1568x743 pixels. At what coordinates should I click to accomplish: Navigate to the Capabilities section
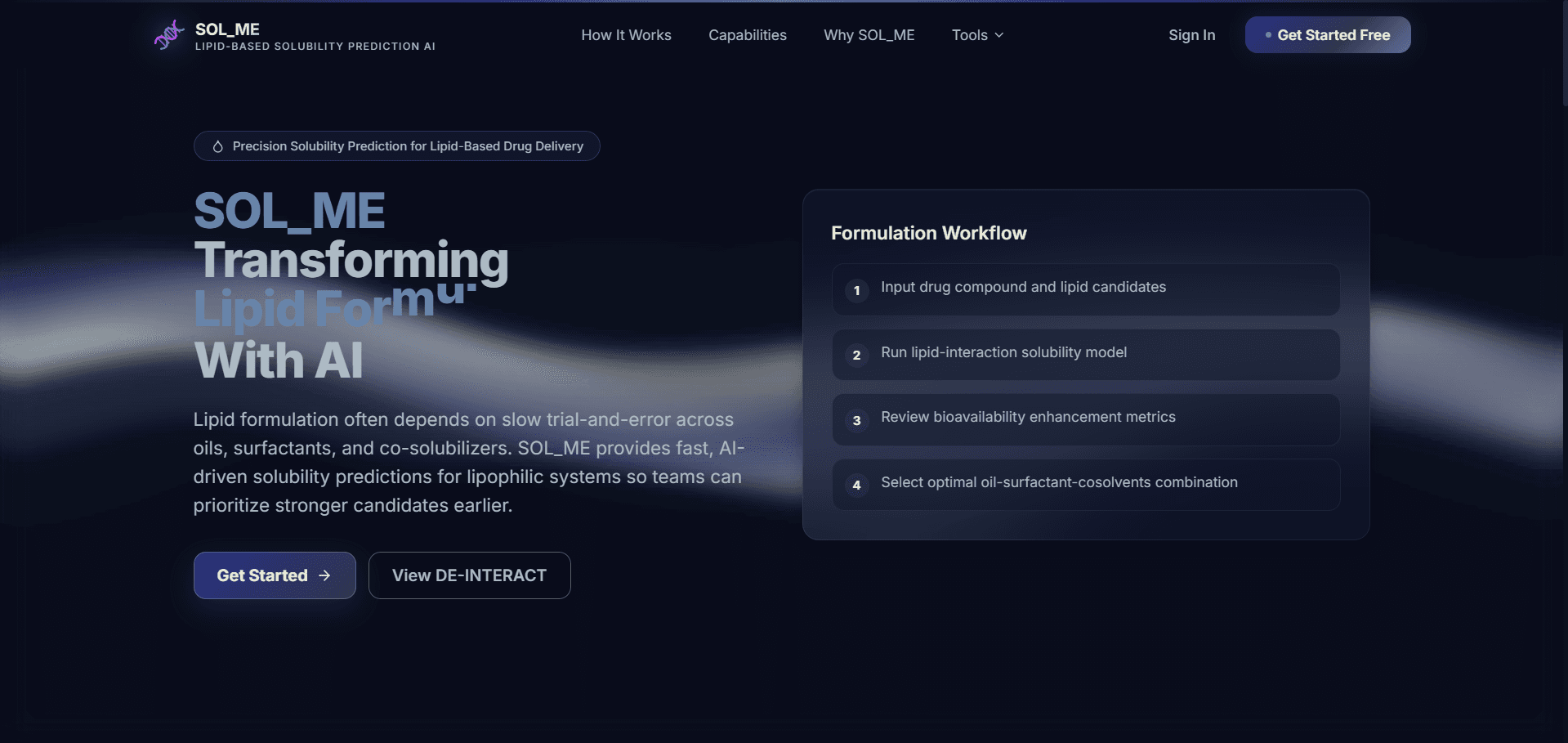tap(747, 34)
